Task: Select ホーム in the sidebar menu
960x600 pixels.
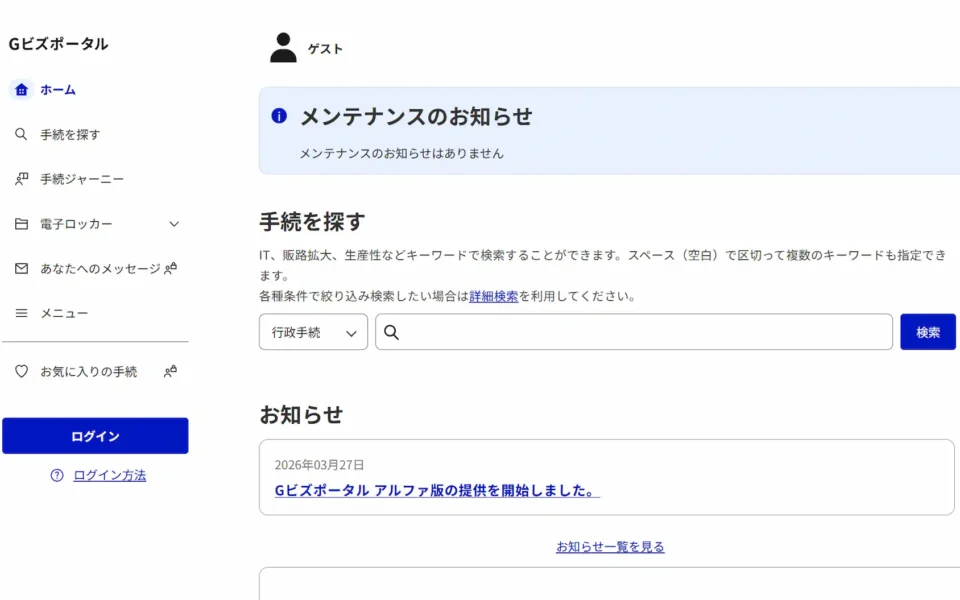Action: click(58, 90)
